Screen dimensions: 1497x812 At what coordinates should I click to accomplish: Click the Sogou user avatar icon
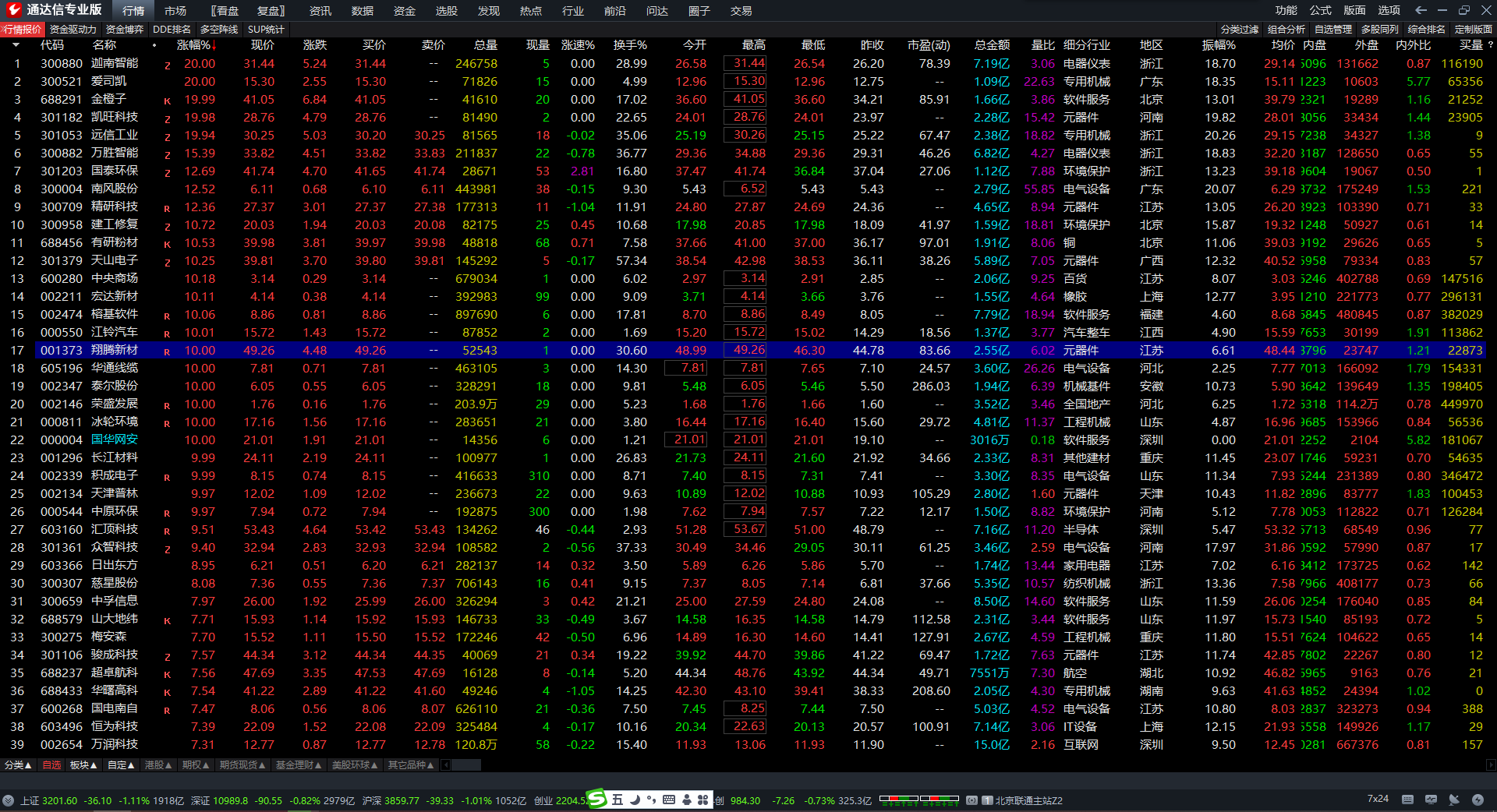pyautogui.click(x=686, y=800)
